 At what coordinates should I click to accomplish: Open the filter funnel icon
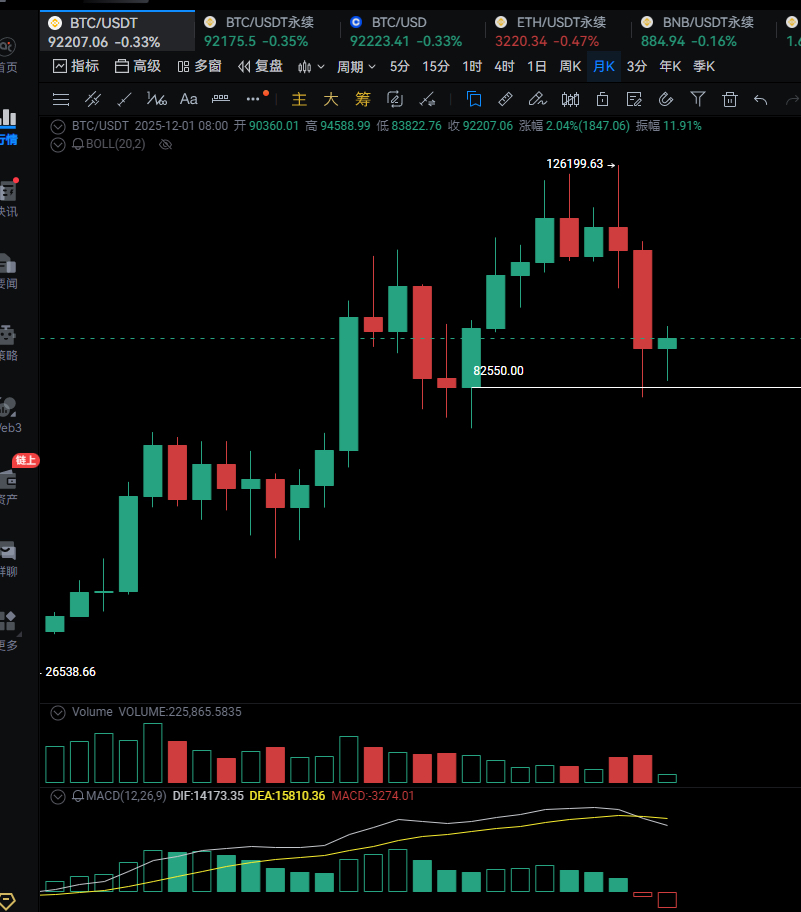[x=698, y=99]
